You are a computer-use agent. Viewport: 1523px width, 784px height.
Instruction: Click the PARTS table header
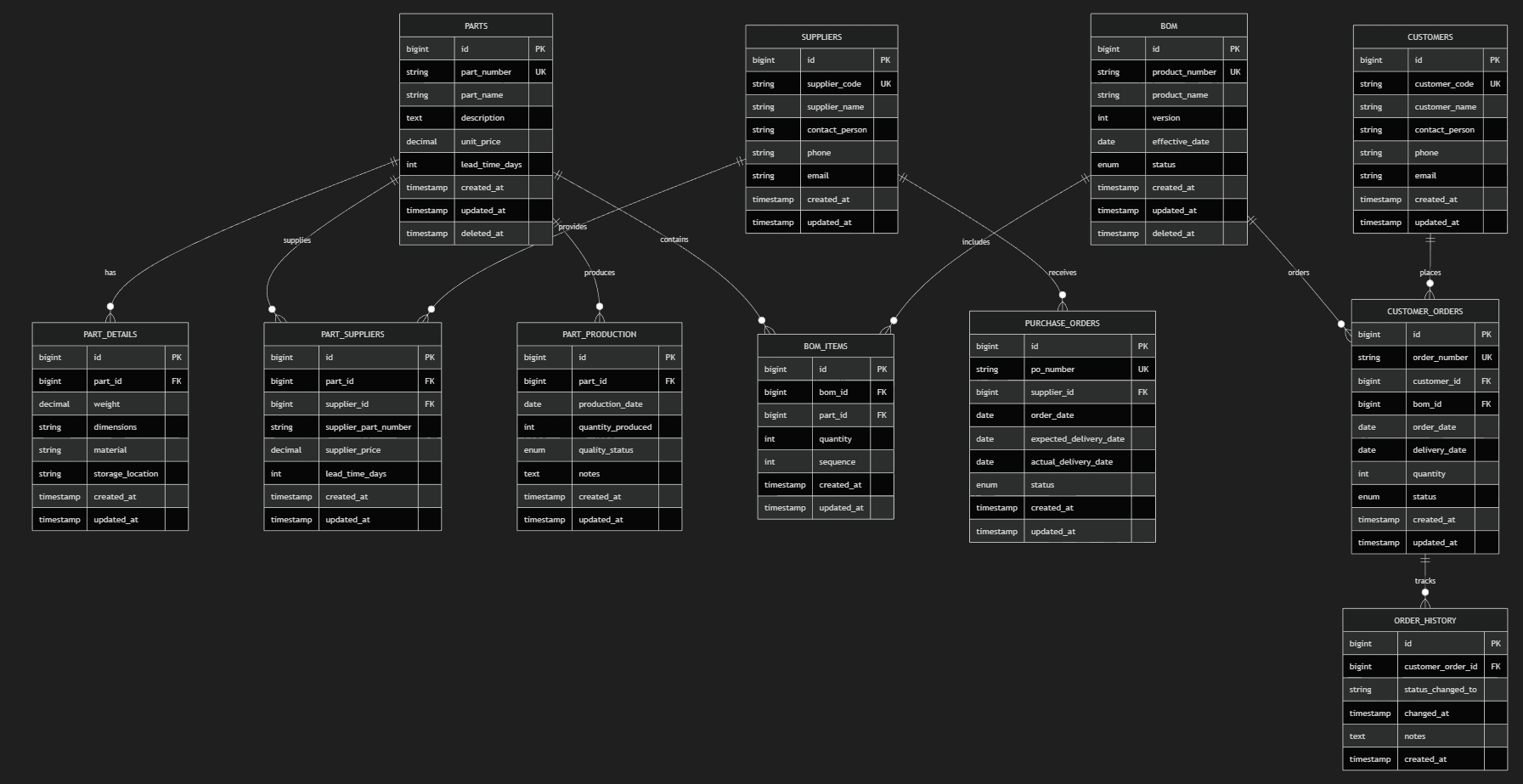coord(476,25)
